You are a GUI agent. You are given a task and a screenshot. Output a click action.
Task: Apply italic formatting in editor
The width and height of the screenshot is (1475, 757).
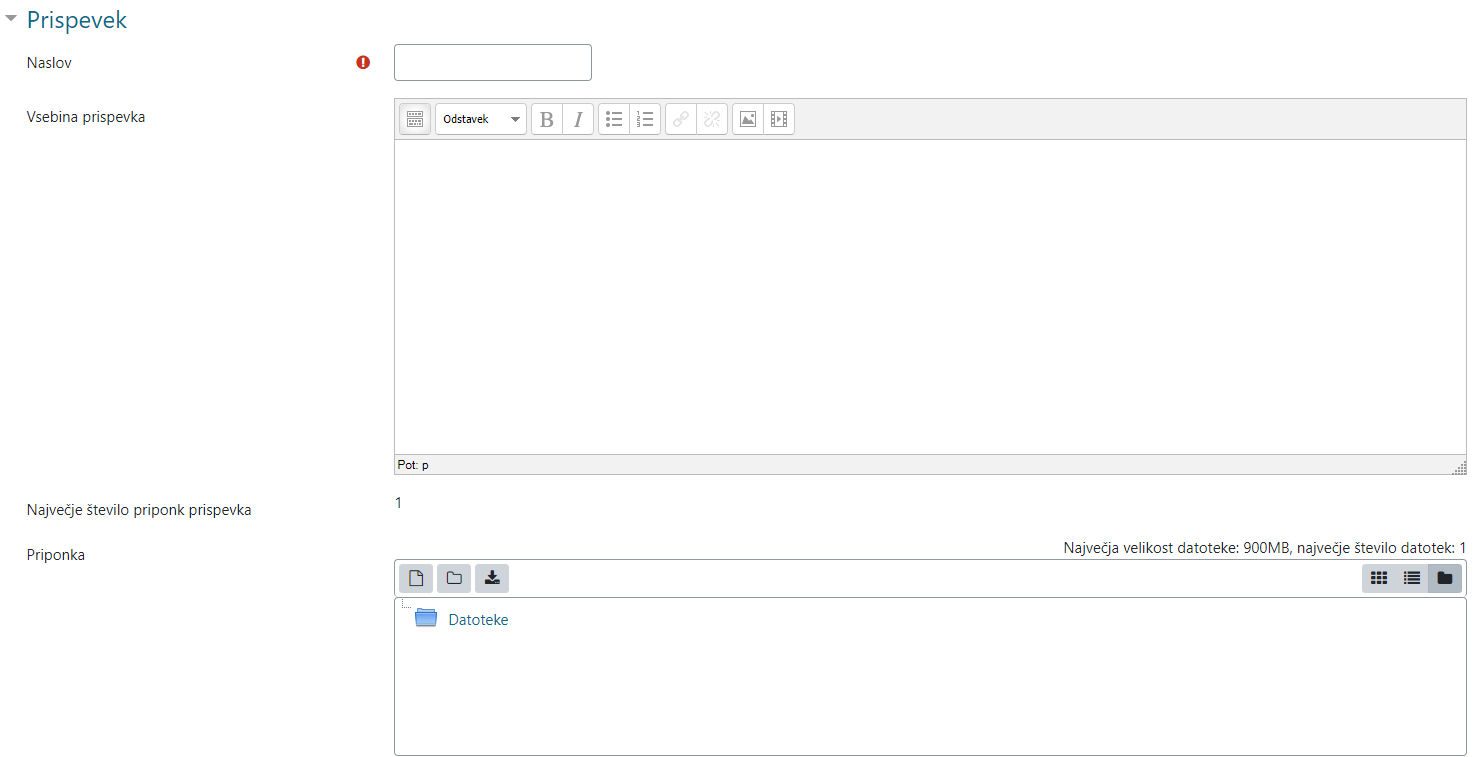[x=578, y=119]
